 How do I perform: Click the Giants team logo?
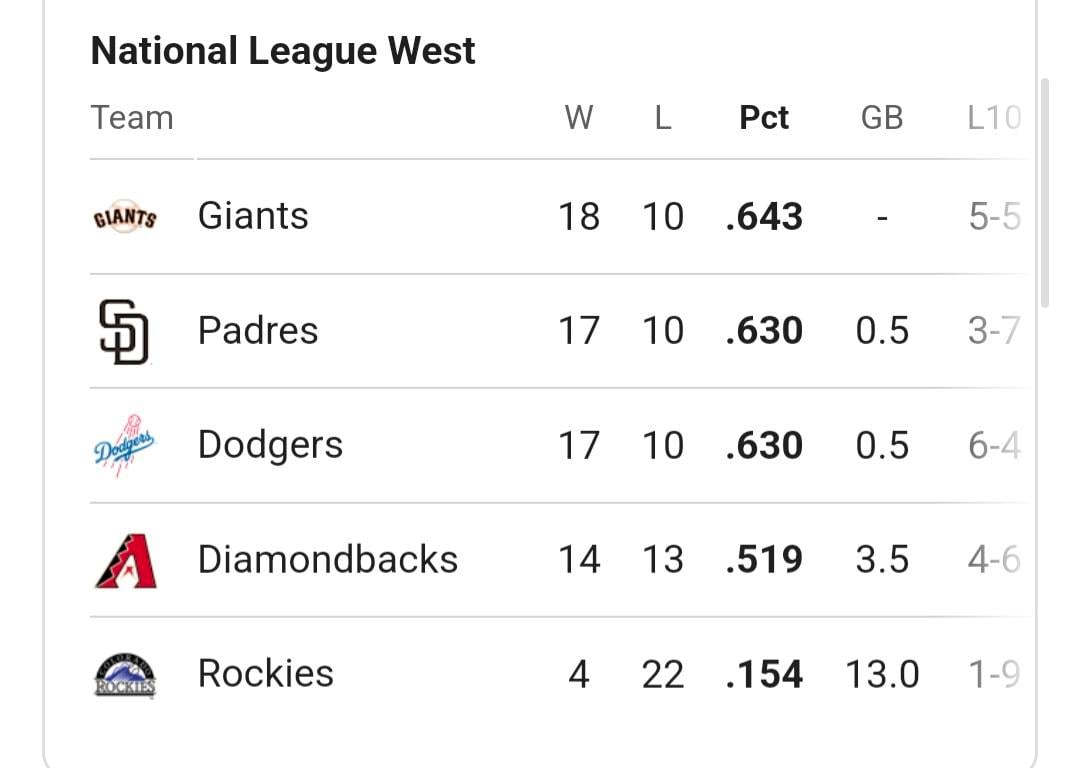tap(125, 217)
